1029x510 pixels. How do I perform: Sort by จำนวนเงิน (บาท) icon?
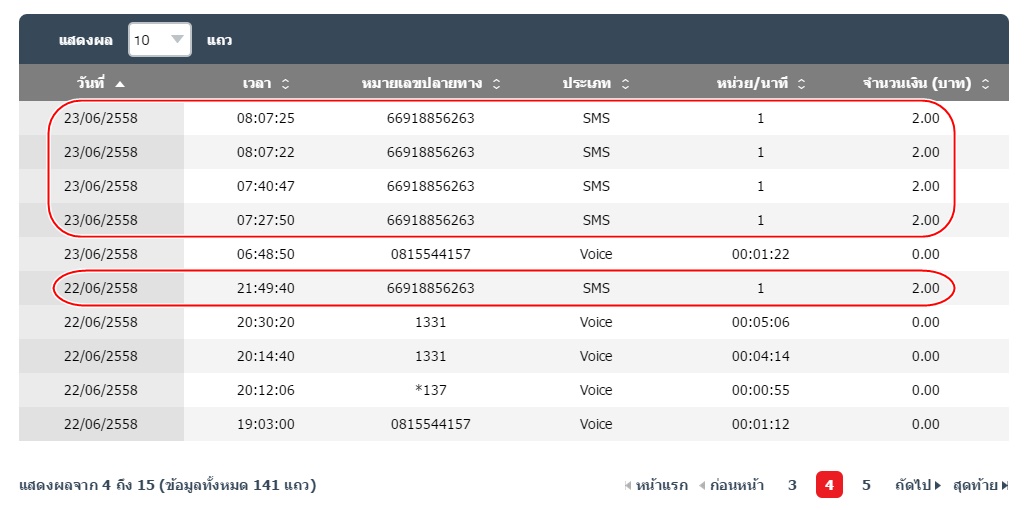click(986, 84)
